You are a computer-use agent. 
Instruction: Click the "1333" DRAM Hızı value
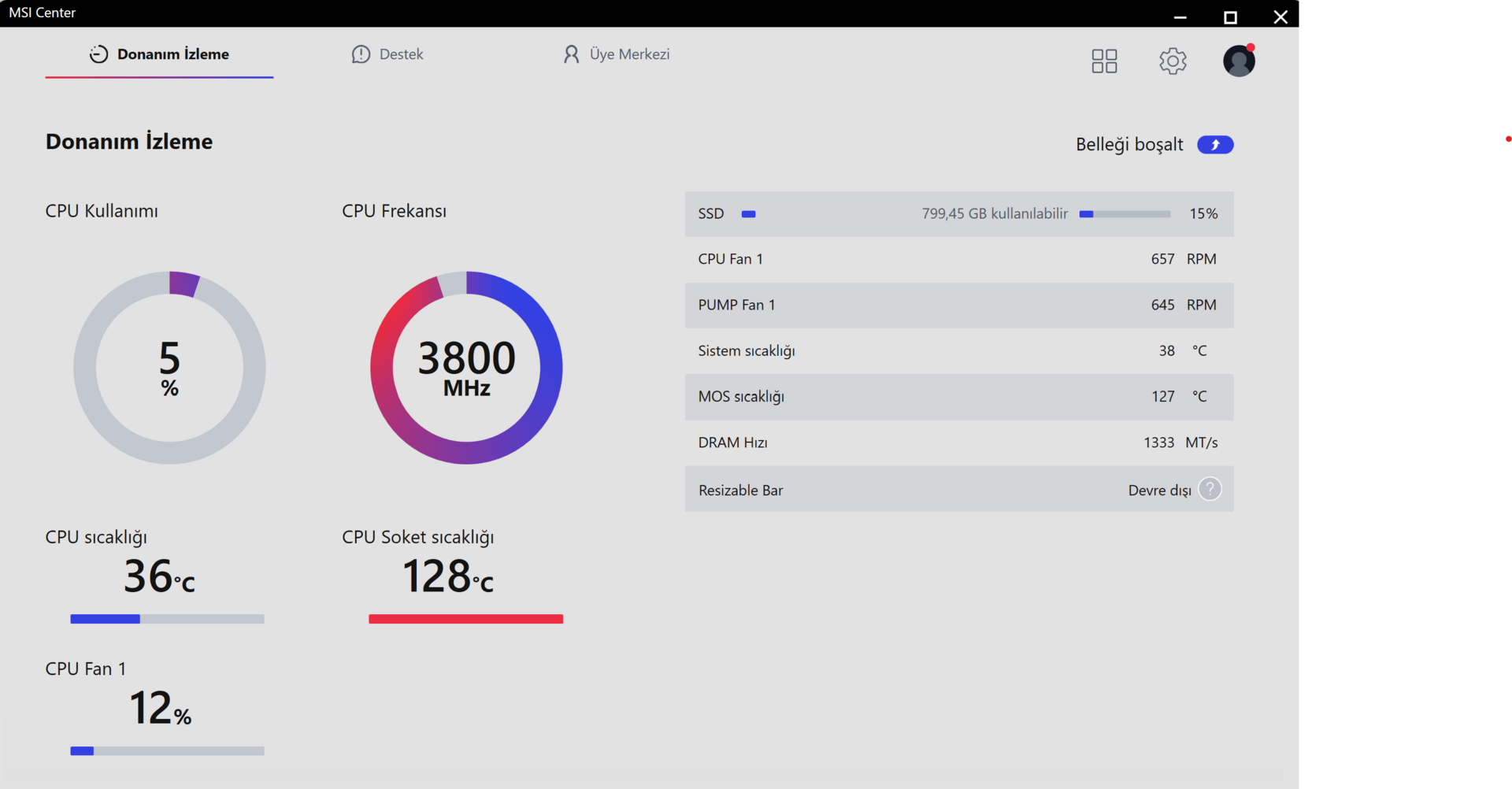click(x=1158, y=443)
